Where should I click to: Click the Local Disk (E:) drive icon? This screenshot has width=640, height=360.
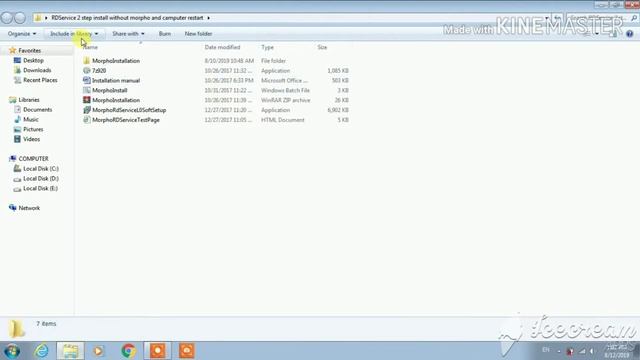[17, 189]
